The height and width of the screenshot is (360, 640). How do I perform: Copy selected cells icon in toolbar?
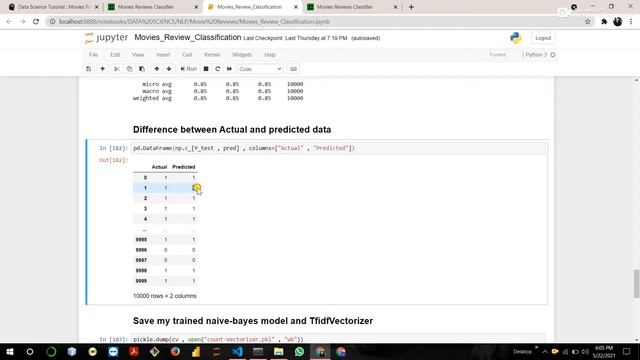[129, 69]
